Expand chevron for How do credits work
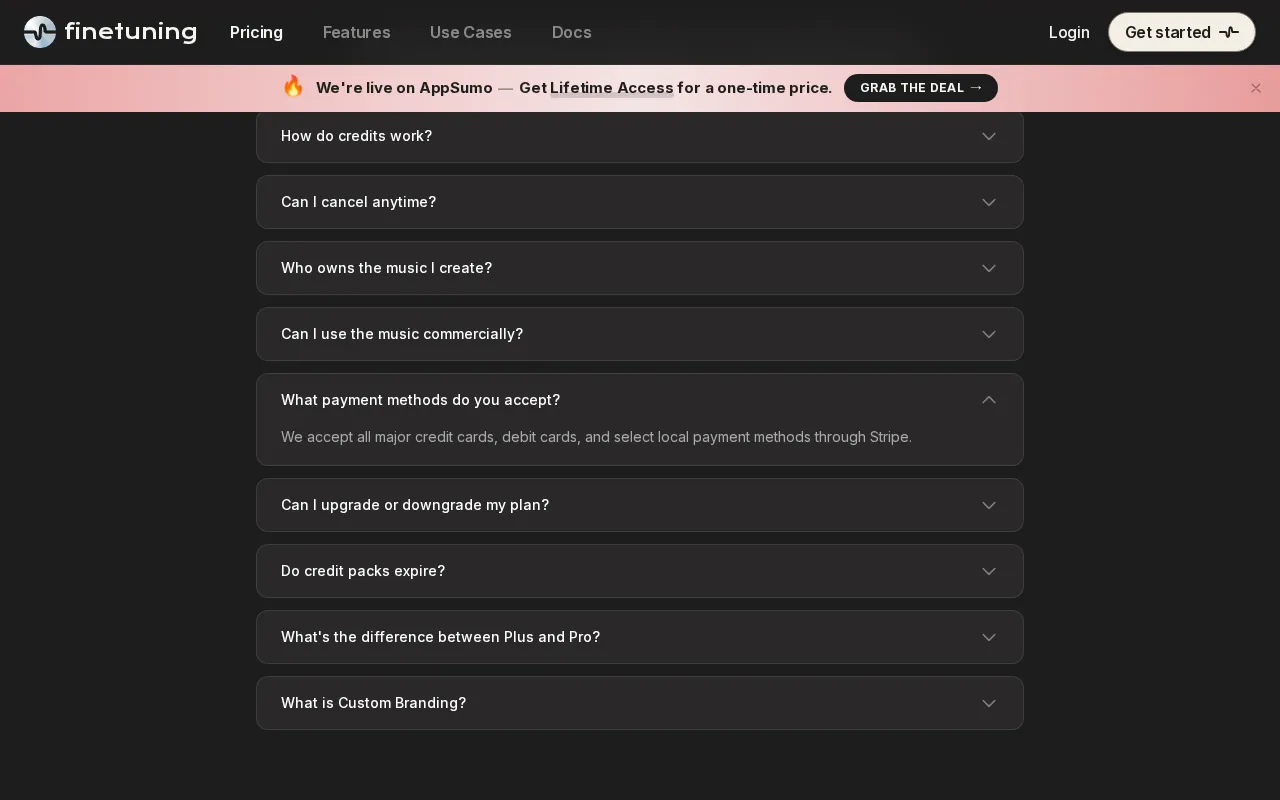Screen dimensions: 1280x800 (x=989, y=136)
